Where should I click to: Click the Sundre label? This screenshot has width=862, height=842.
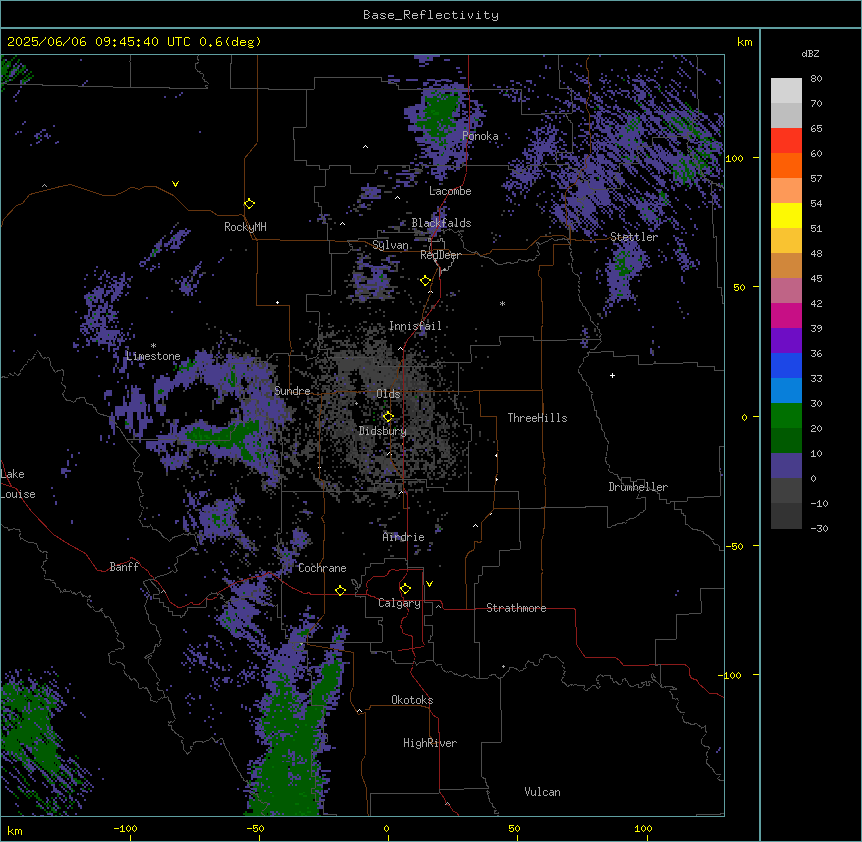(x=292, y=391)
